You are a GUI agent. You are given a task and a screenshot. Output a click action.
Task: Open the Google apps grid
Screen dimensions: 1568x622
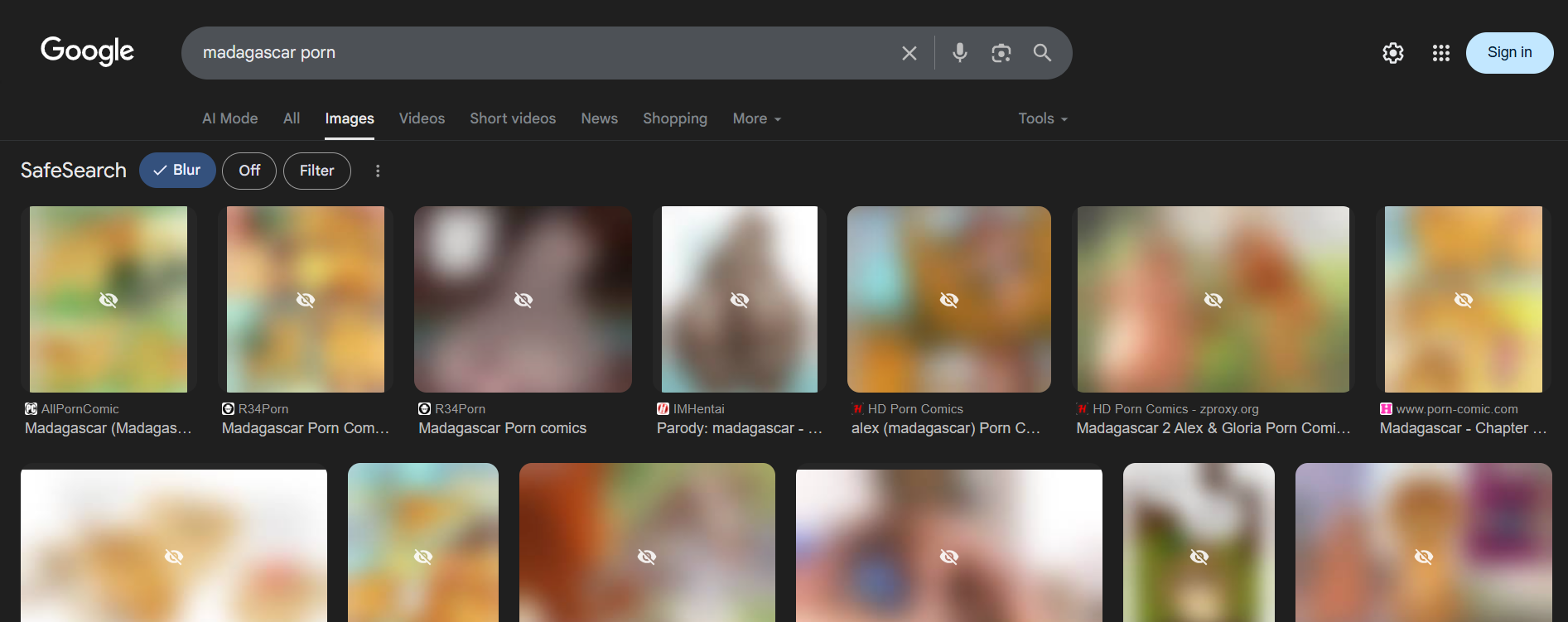[1441, 53]
